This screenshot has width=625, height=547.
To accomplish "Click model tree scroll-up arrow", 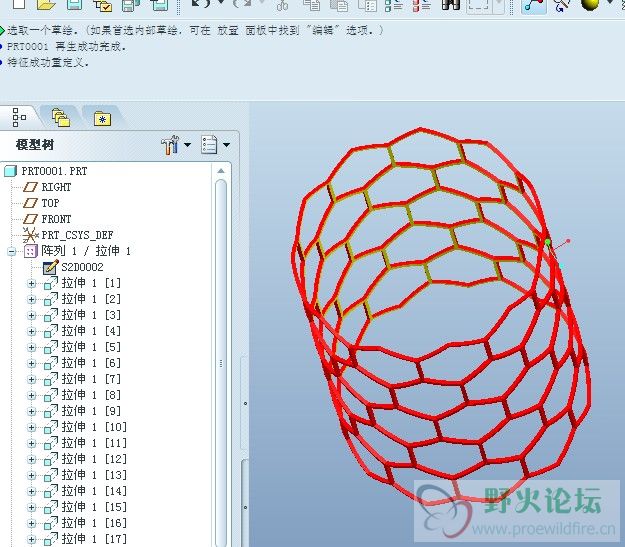I will coord(221,171).
